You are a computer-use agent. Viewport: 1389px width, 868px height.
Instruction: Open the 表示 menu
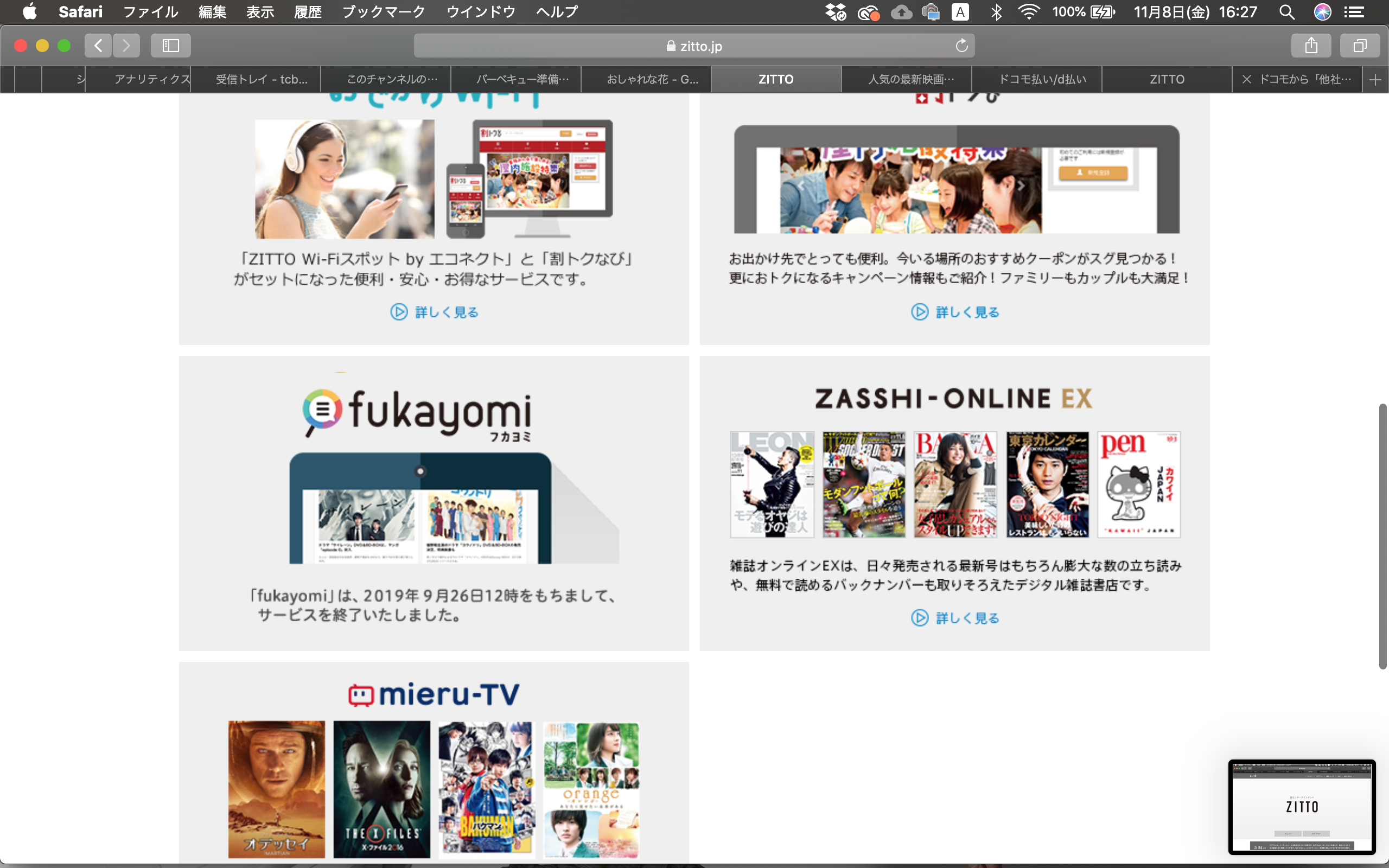pyautogui.click(x=260, y=11)
